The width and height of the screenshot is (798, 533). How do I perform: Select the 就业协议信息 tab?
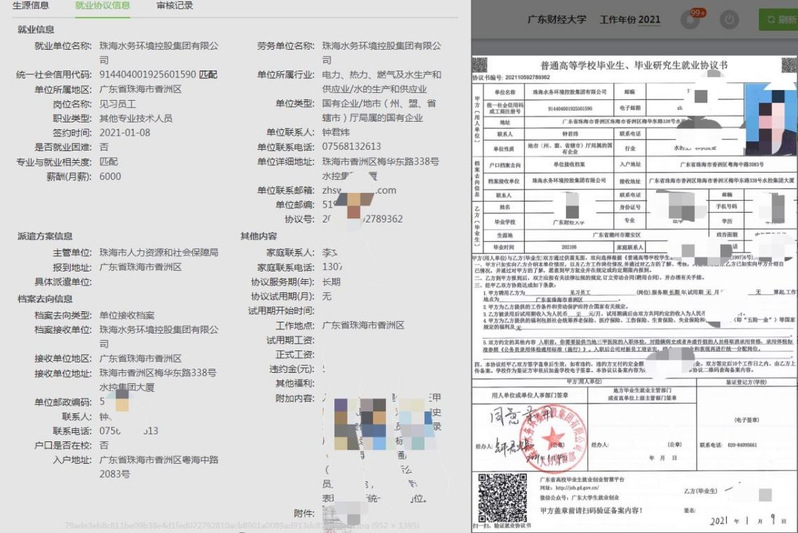[x=103, y=6]
